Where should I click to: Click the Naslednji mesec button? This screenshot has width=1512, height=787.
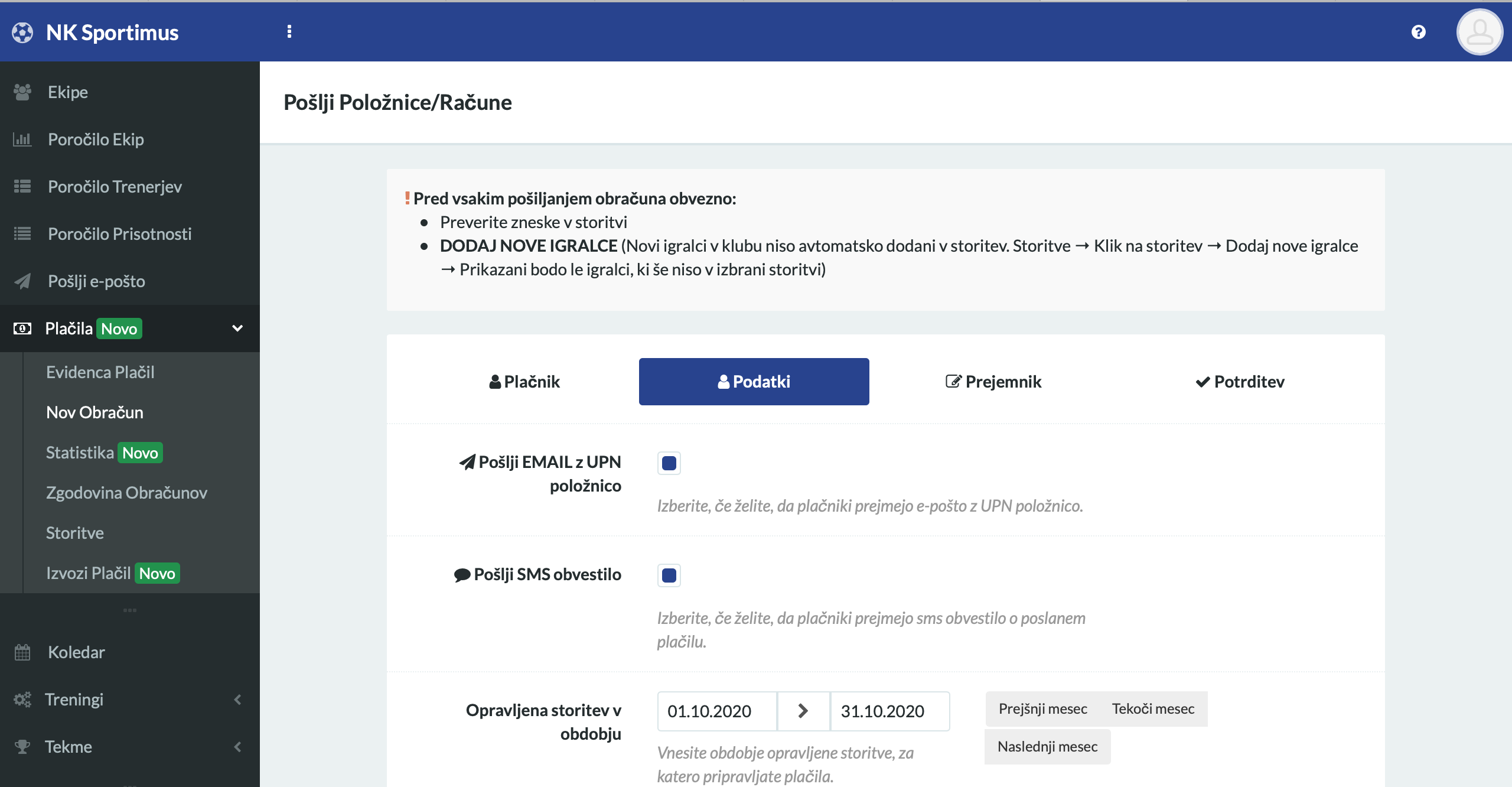[x=1047, y=747]
